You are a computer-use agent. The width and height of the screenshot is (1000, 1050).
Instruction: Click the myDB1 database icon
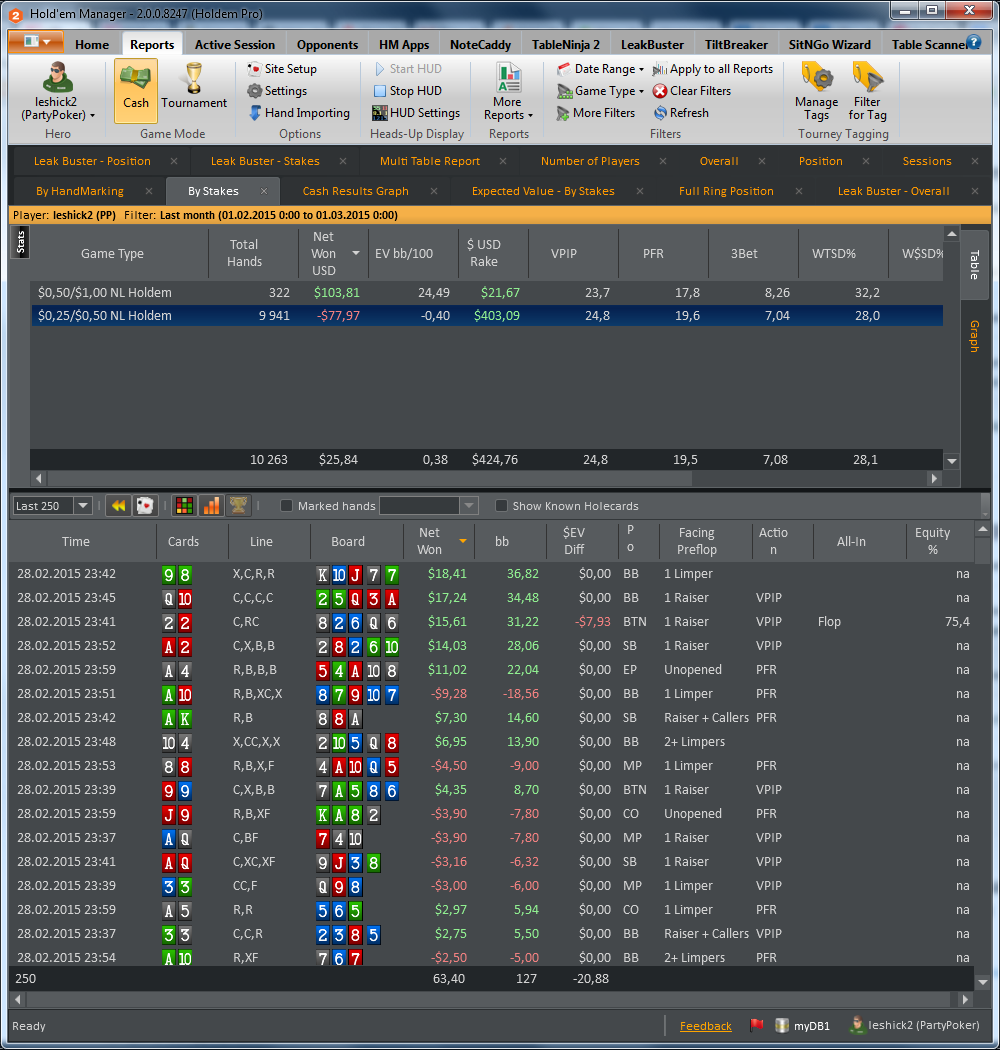782,1025
